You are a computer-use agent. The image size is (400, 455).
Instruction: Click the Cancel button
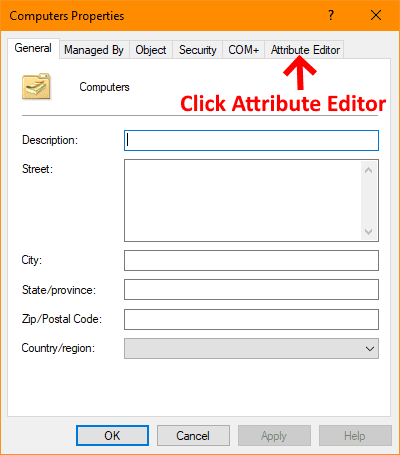click(x=193, y=435)
